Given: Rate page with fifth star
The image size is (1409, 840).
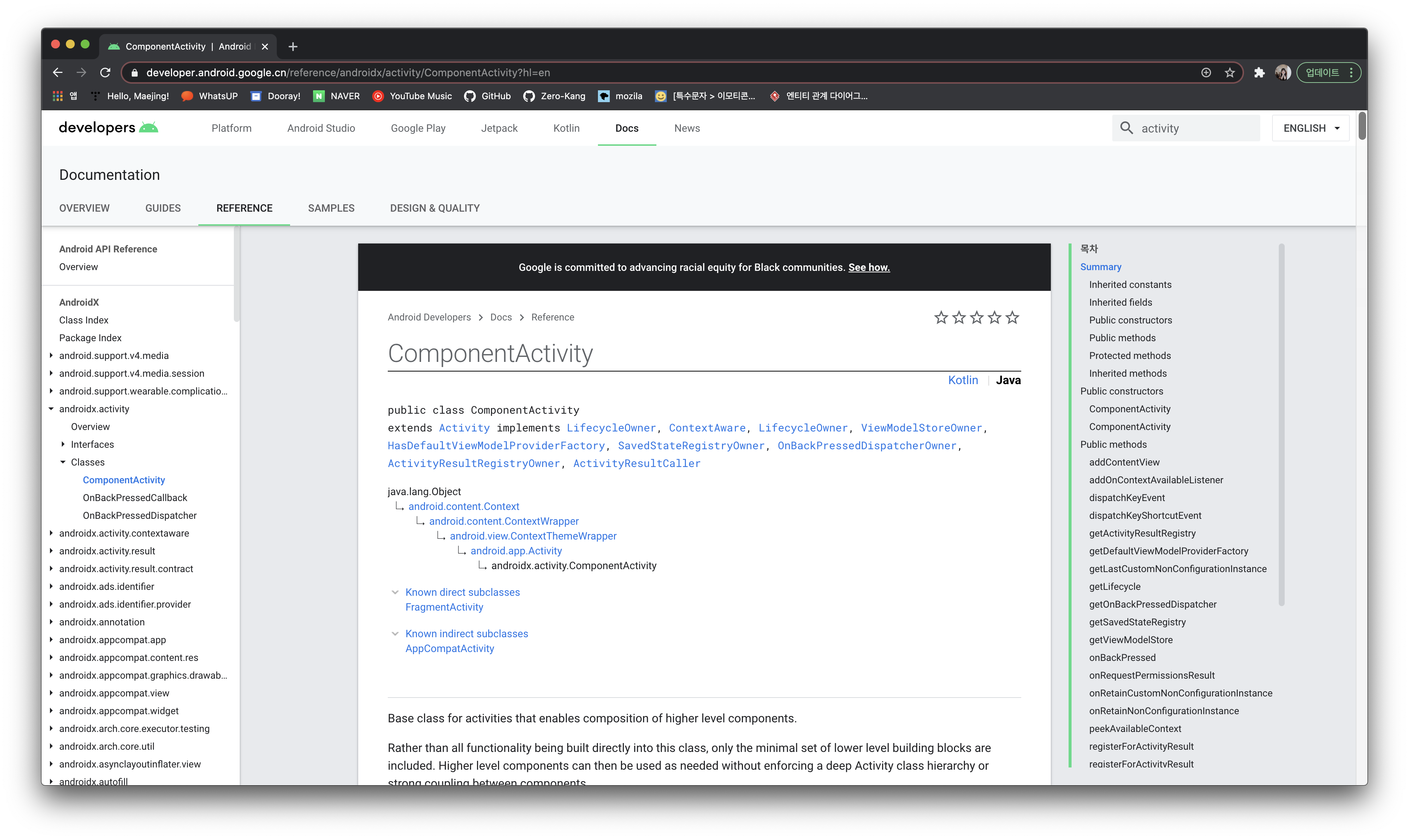Looking at the screenshot, I should [x=1012, y=317].
